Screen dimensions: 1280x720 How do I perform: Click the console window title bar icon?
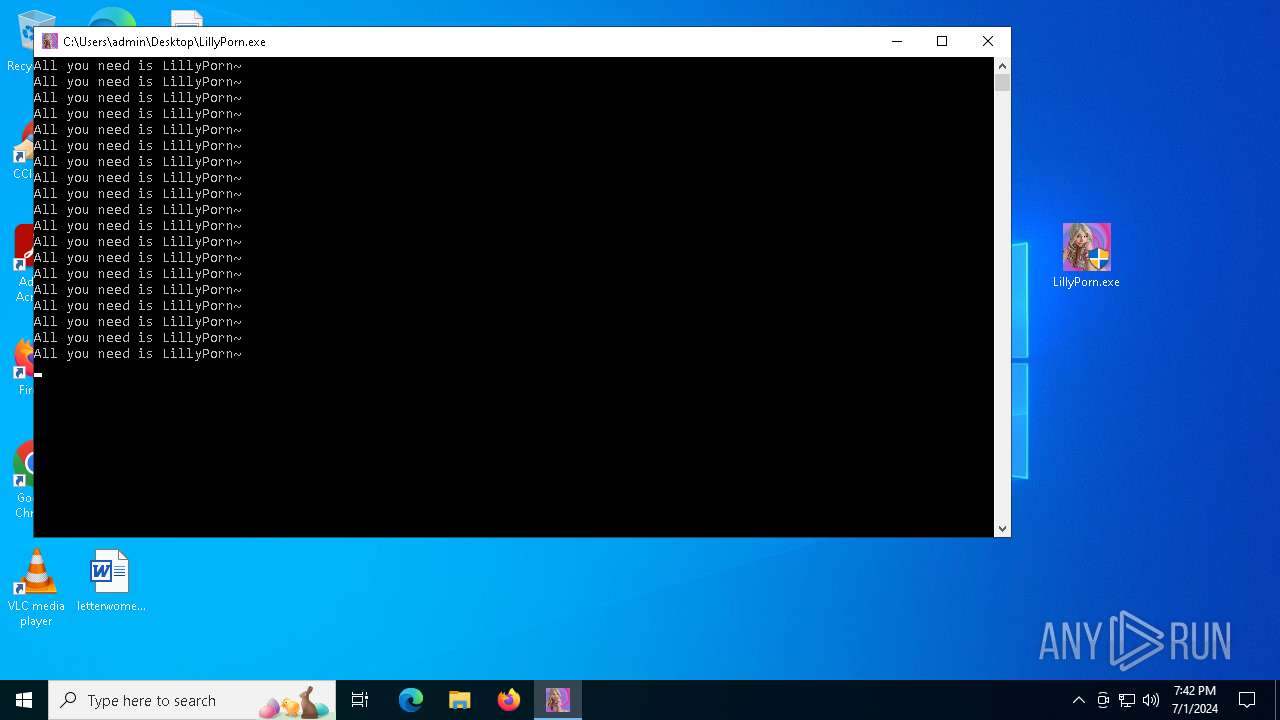click(x=49, y=41)
